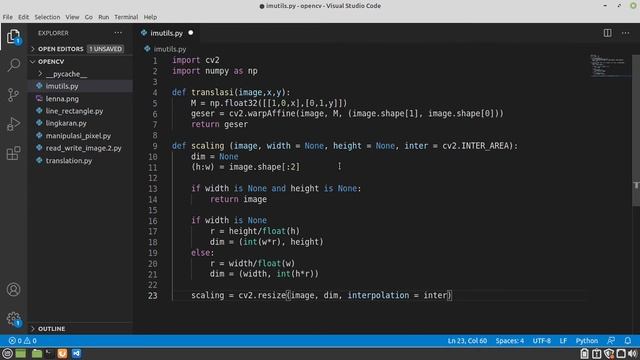Open the Run menu
This screenshot has height=360, width=640.
[104, 17]
